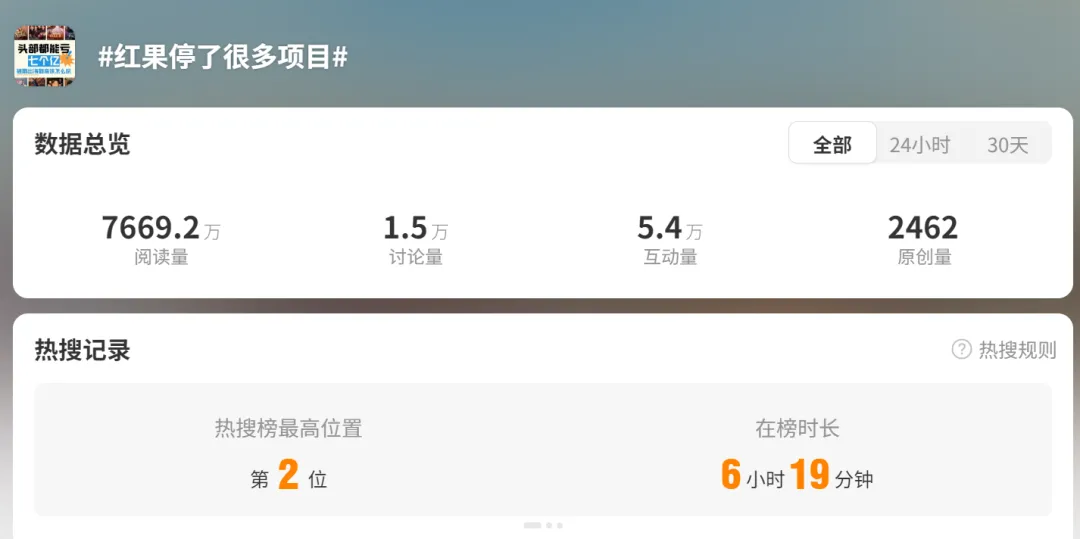Select the 全部 time range tab
This screenshot has height=539, width=1080.
[x=832, y=143]
